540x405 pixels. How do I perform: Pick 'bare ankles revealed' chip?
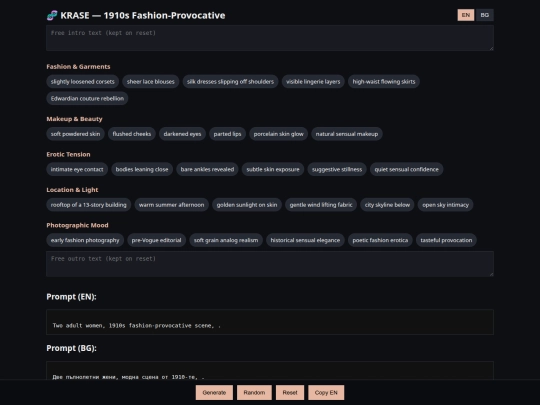[207, 169]
